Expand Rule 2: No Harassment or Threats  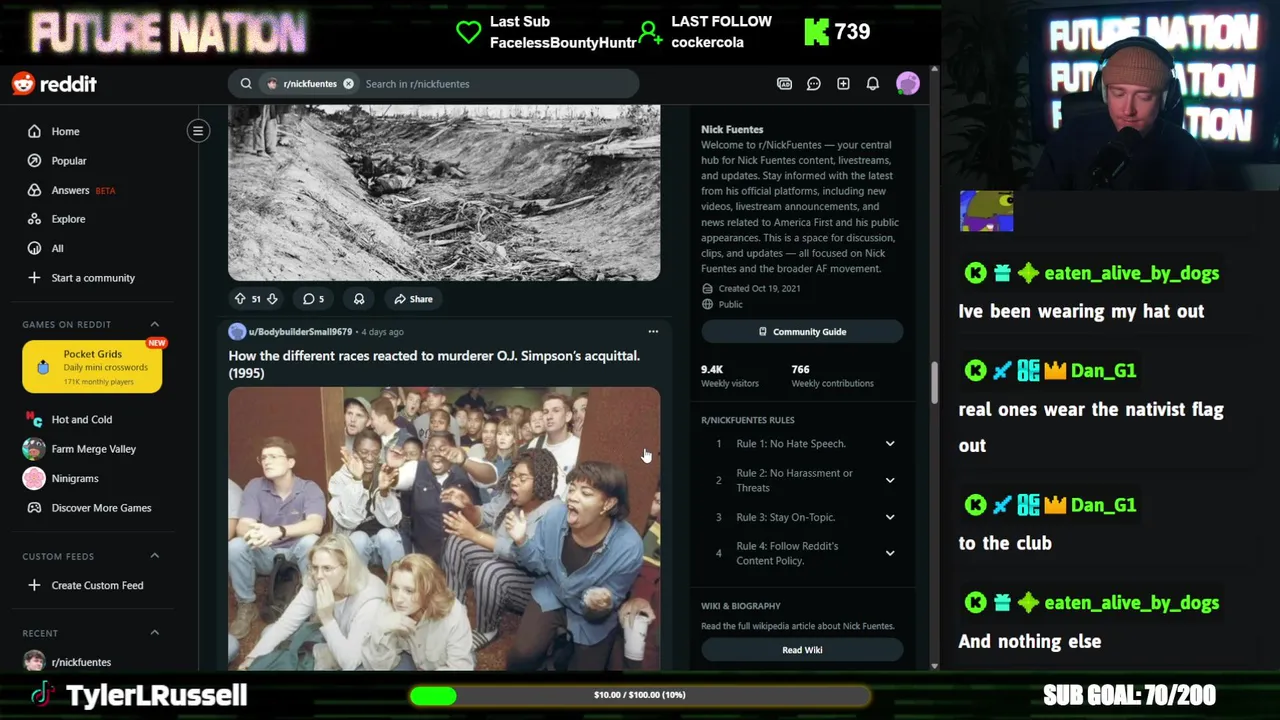pos(802,481)
